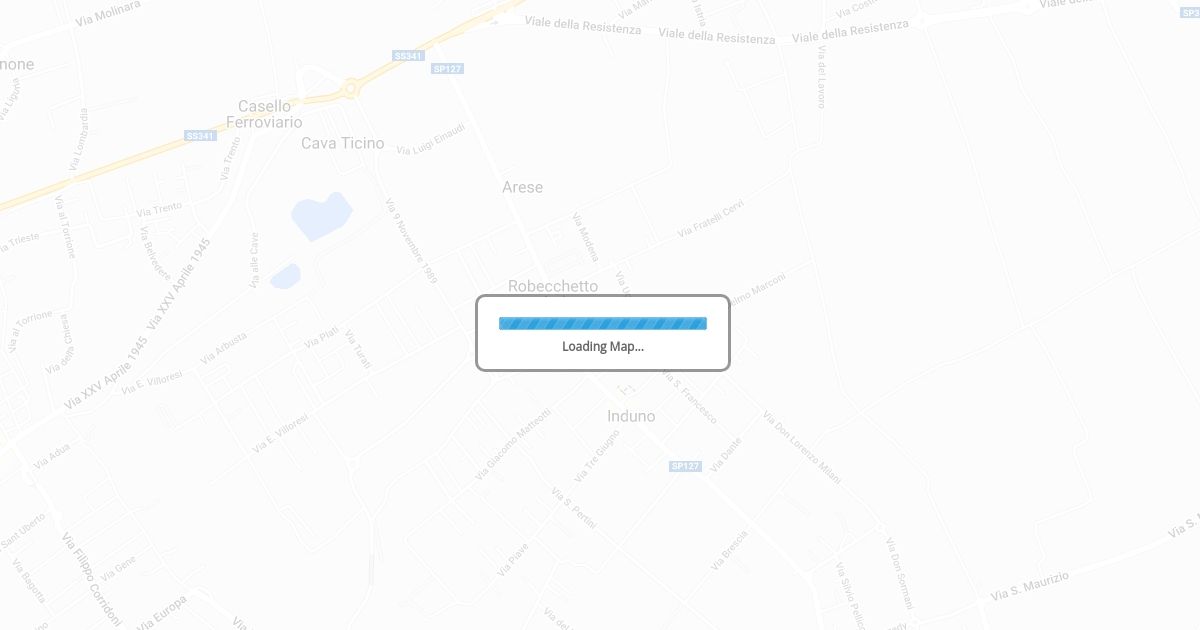
Task: Click the Cava Ticino label
Action: (343, 143)
